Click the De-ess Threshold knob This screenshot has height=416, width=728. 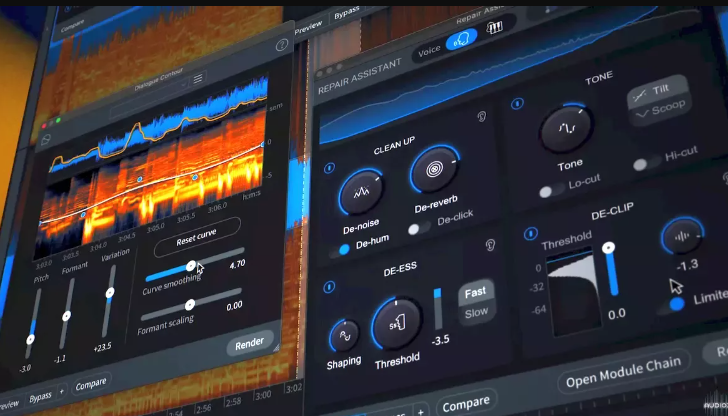click(x=397, y=323)
